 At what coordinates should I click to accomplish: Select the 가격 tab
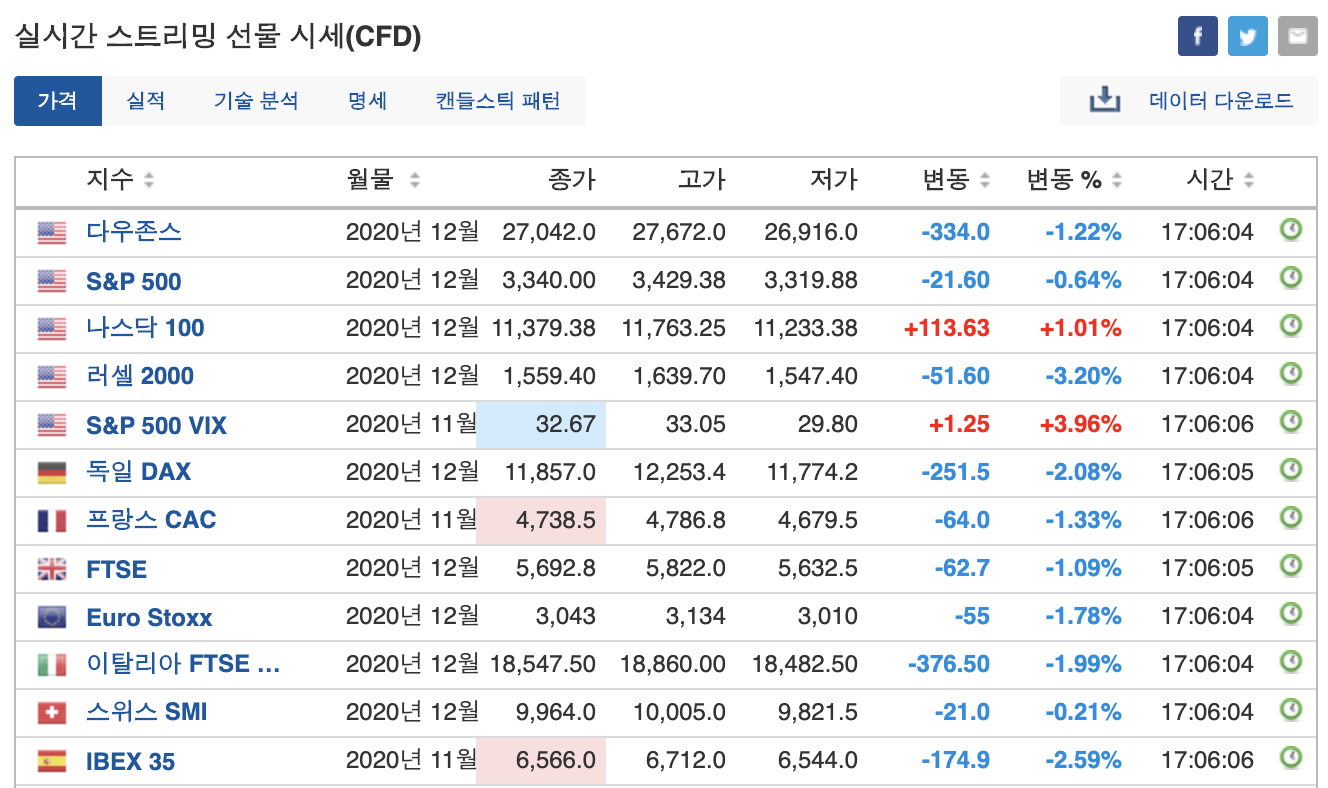pos(58,101)
